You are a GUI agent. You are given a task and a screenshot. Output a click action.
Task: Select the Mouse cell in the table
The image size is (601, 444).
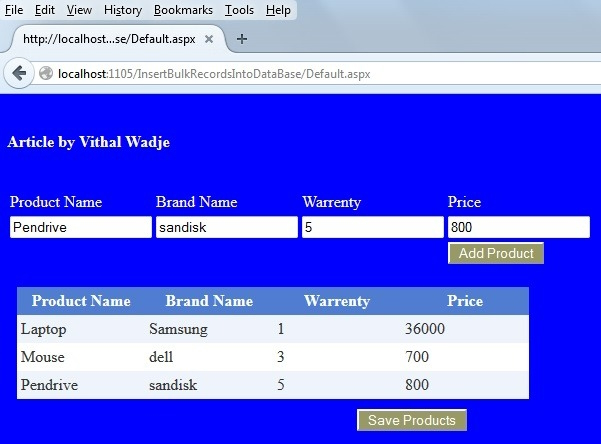click(x=43, y=357)
